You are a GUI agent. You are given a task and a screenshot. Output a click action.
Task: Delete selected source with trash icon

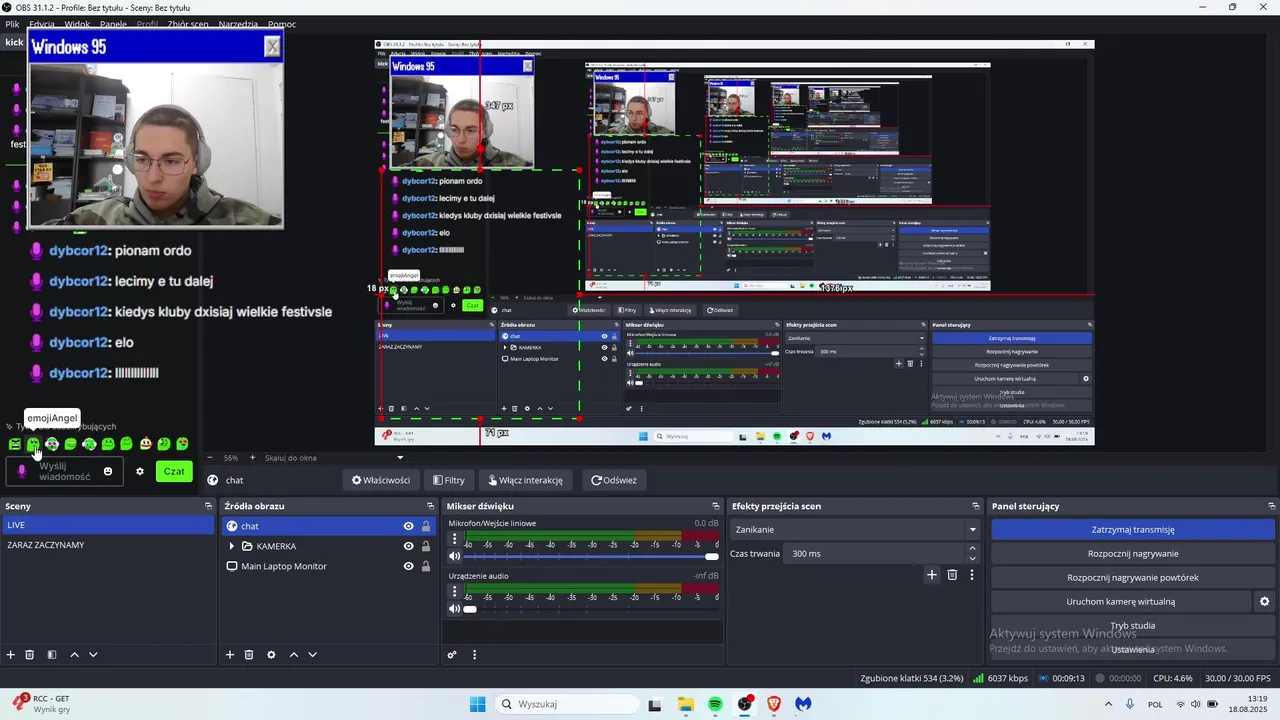click(249, 655)
